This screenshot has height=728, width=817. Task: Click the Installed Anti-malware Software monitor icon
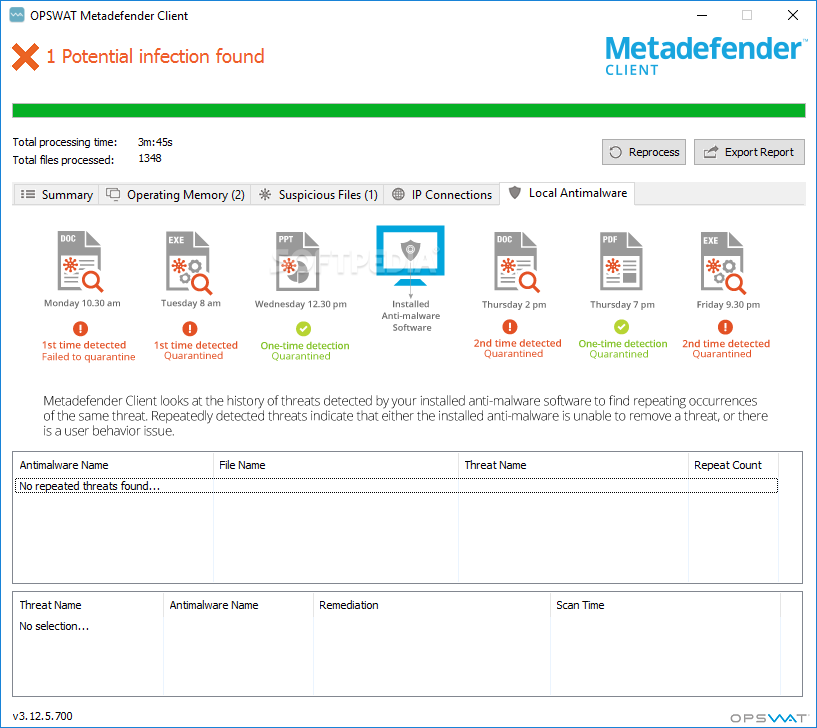[x=411, y=256]
